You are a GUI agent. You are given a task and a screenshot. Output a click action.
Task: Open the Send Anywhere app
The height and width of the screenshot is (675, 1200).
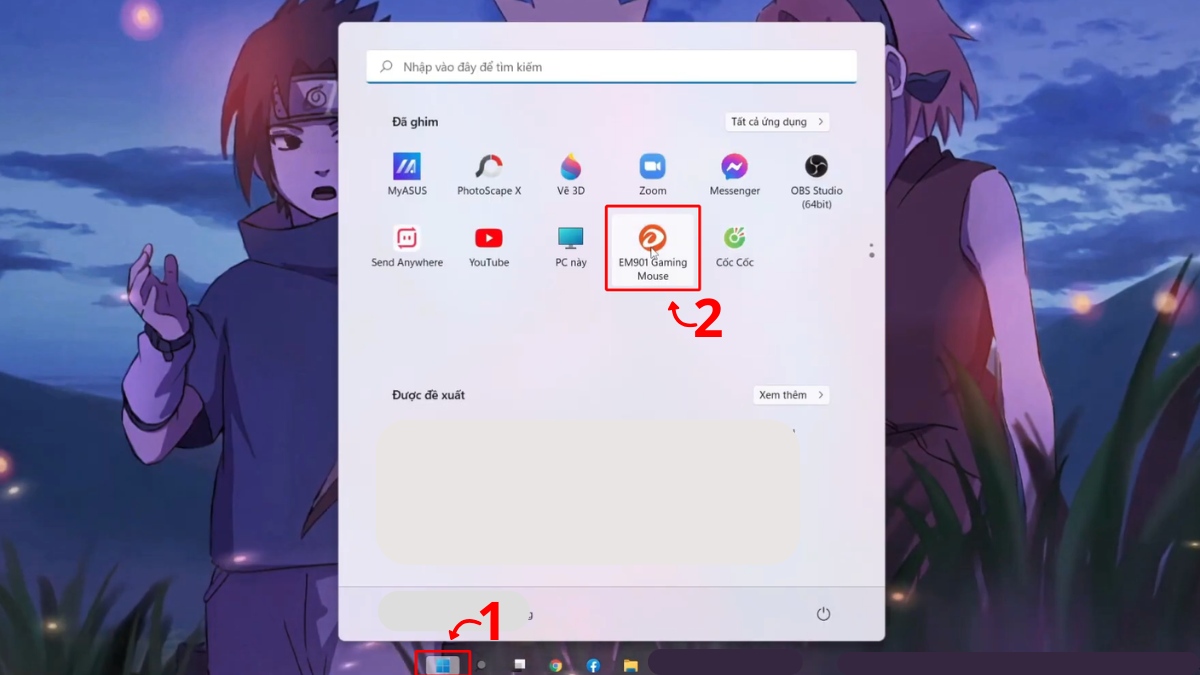pyautogui.click(x=407, y=246)
